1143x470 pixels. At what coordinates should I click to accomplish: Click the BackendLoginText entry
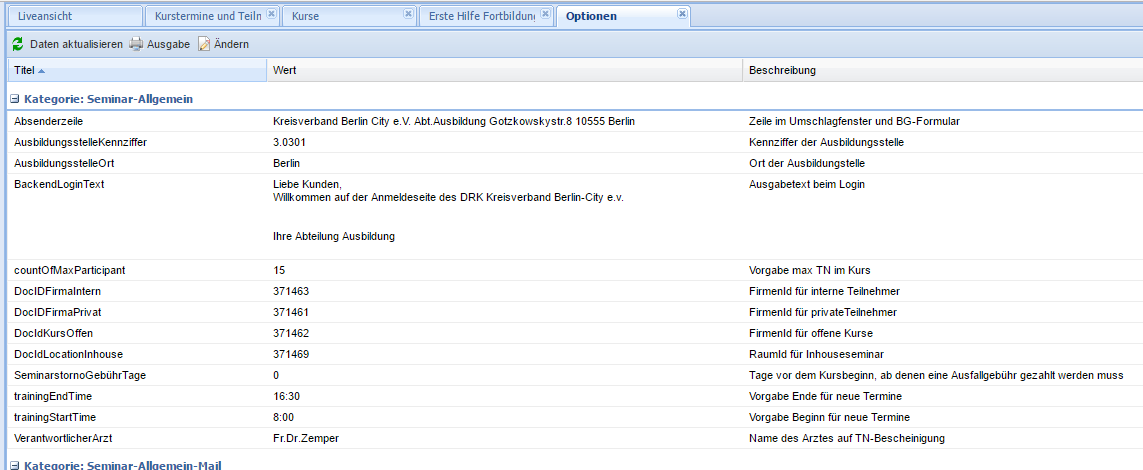[59, 184]
